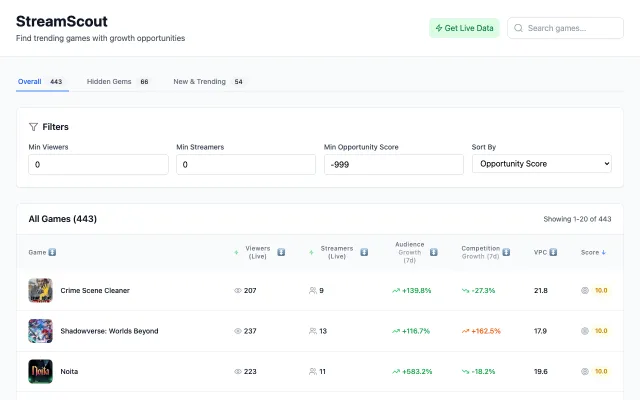
Task: Click the Score column sort arrow
Action: pos(604,252)
